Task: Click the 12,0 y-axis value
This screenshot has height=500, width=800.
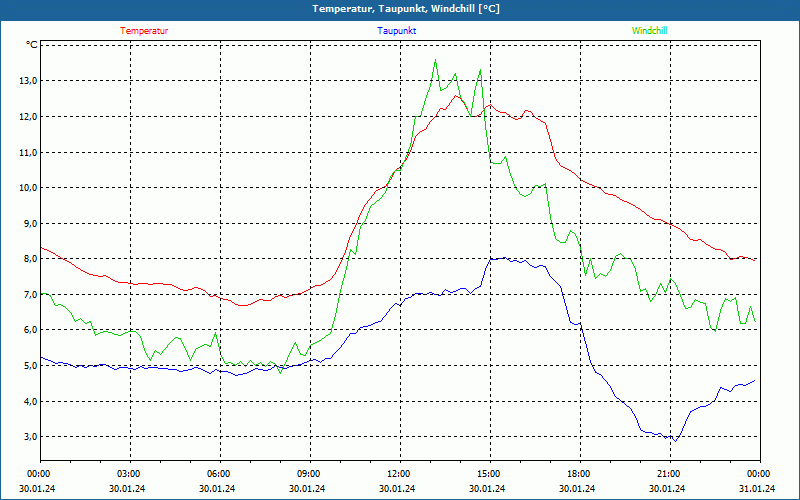Action: 29,116
